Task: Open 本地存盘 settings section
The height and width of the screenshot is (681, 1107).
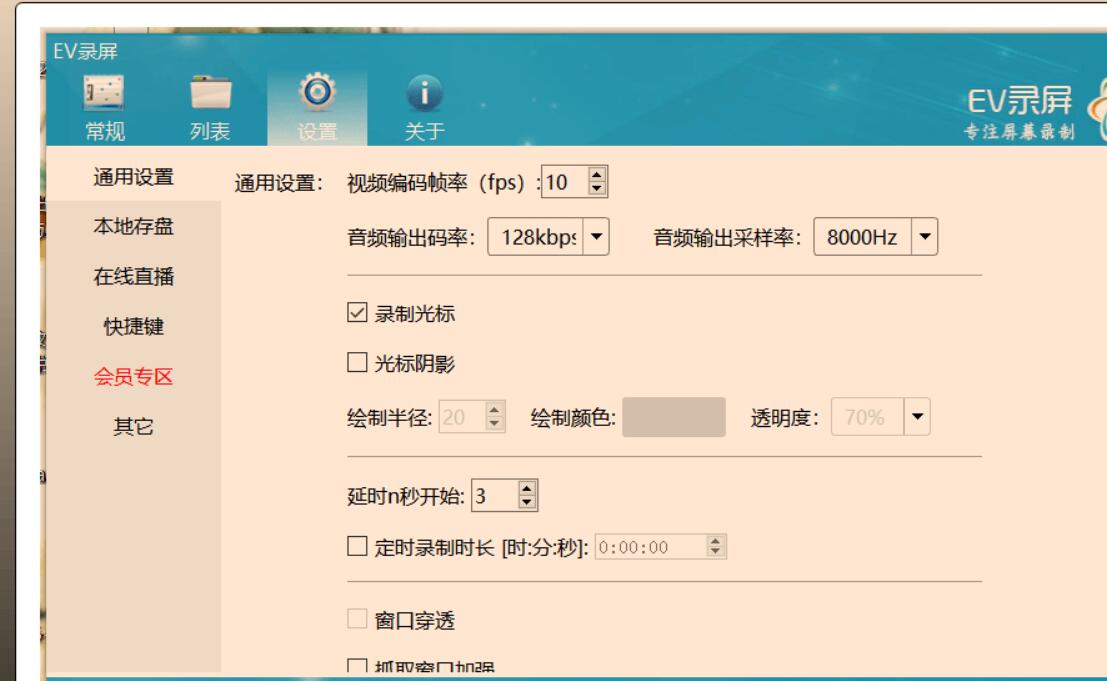Action: 133,227
